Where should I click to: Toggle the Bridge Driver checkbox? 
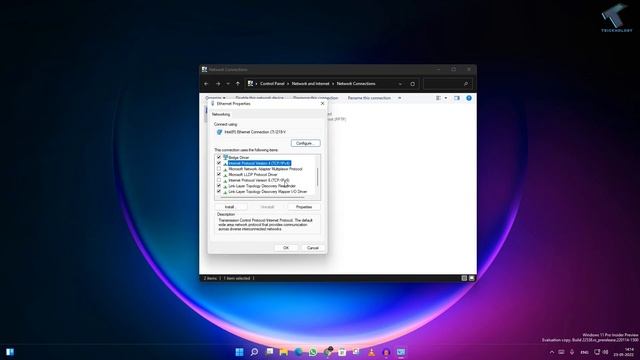pos(219,157)
